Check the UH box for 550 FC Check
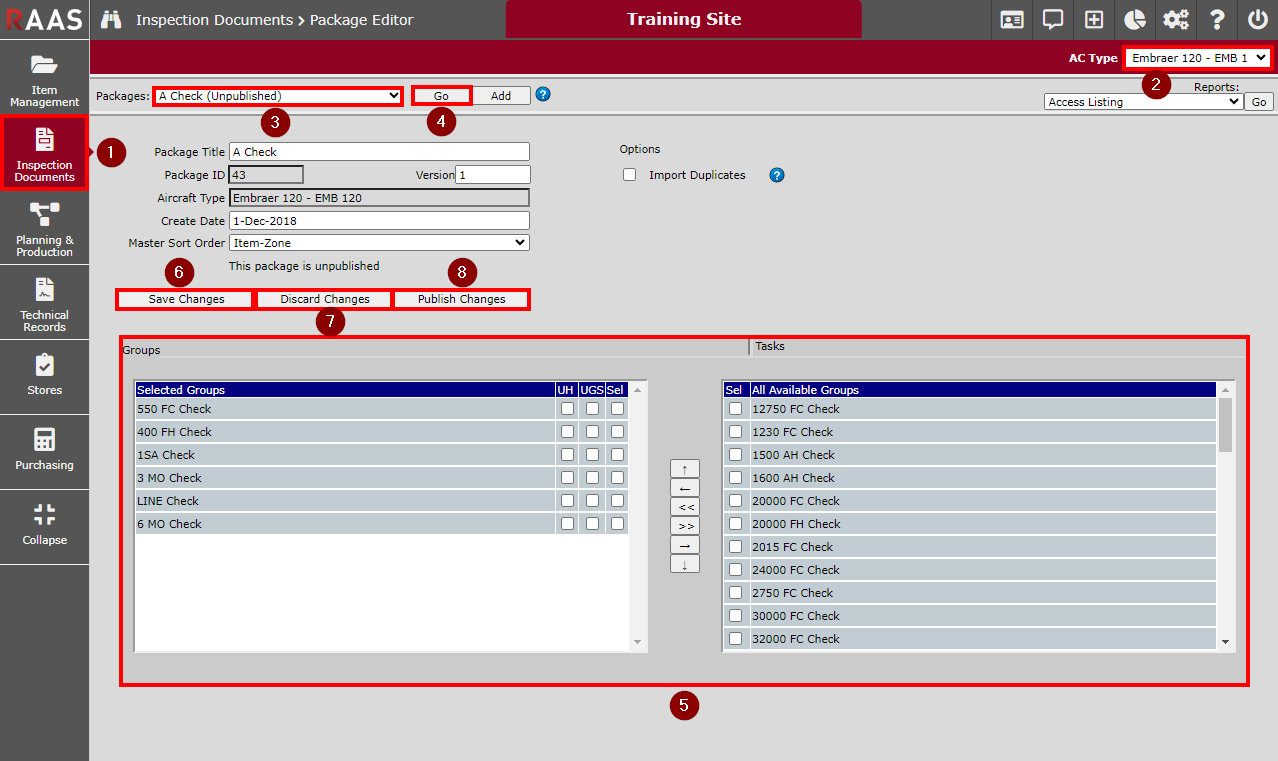Viewport: 1278px width, 761px height. pyautogui.click(x=567, y=409)
